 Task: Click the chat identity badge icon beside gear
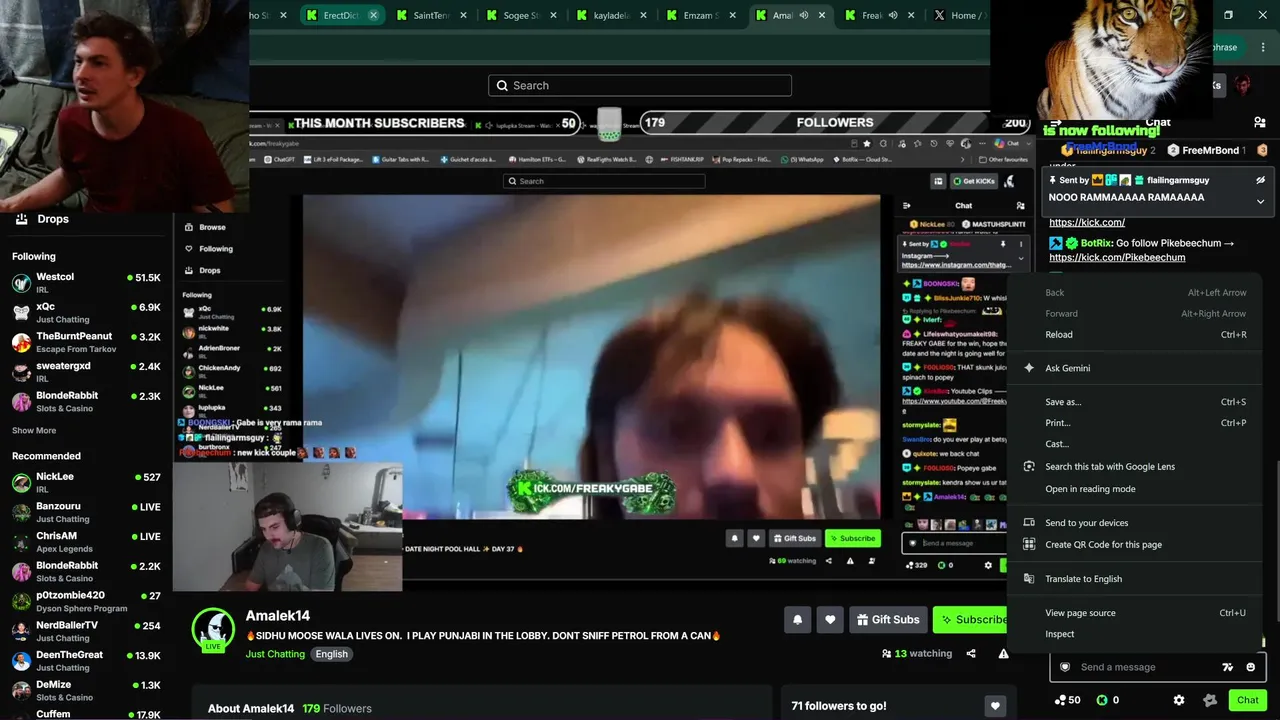pos(1210,700)
